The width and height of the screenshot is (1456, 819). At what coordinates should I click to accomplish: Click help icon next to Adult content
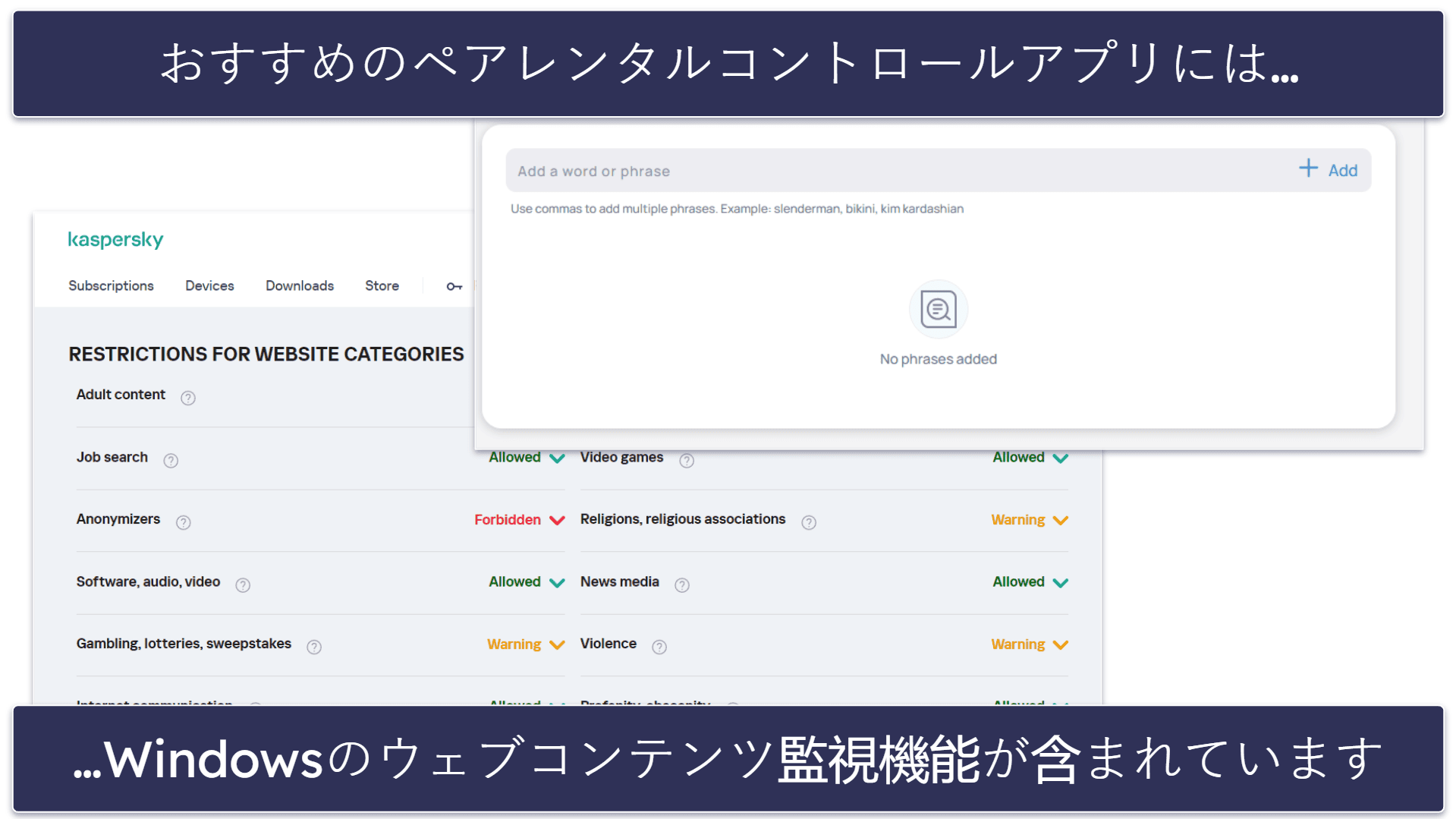(x=188, y=398)
